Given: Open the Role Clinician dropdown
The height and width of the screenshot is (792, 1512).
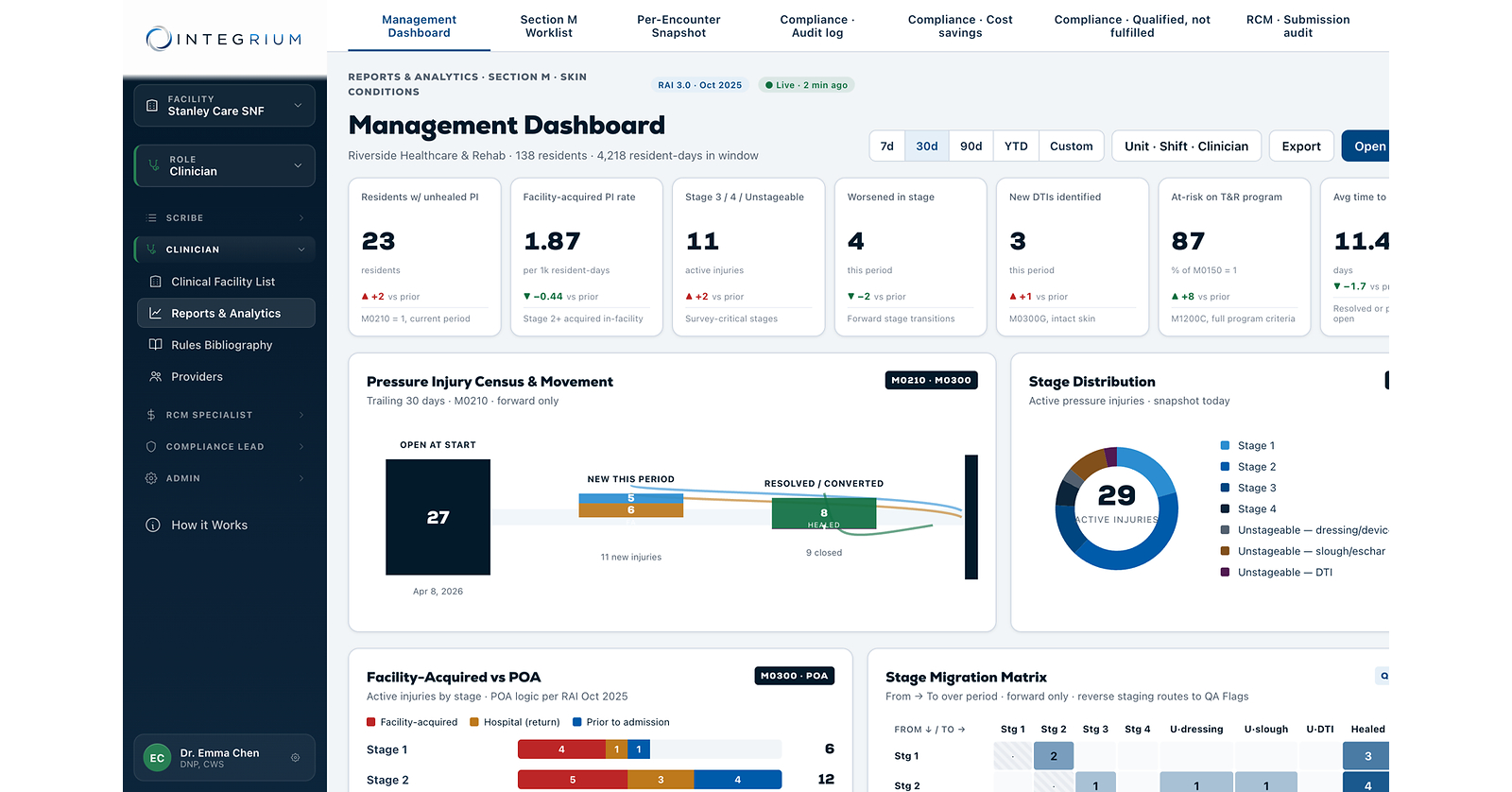Looking at the screenshot, I should pos(224,165).
